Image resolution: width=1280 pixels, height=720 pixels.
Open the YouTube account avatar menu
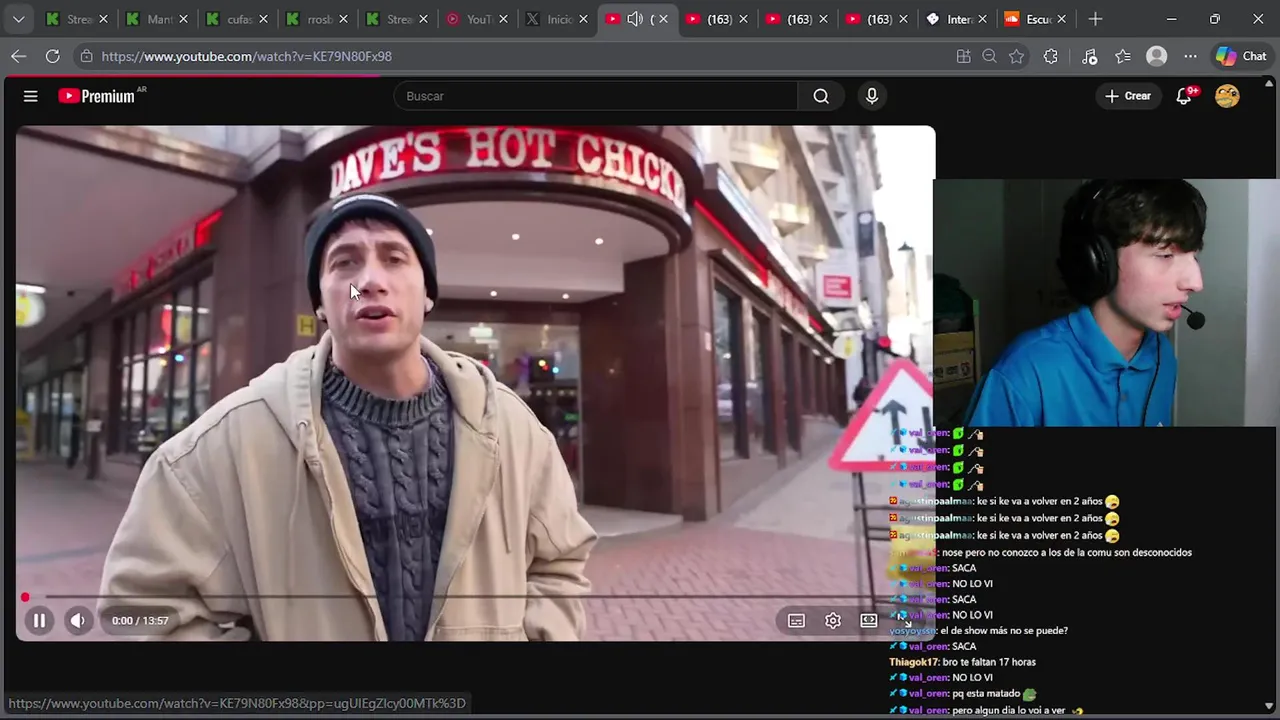tap(1227, 96)
